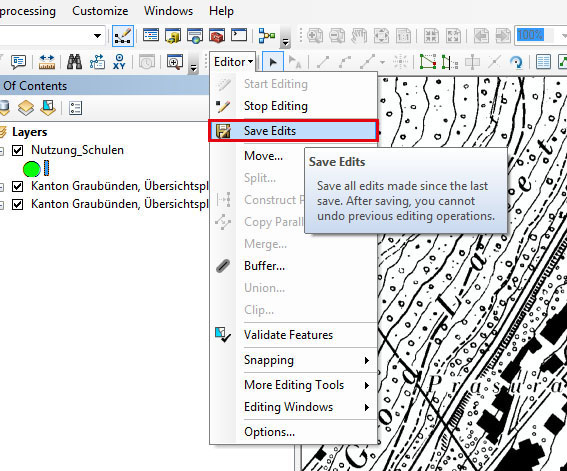Open the table of contents Options icon
The width and height of the screenshot is (567, 471).
(75, 108)
